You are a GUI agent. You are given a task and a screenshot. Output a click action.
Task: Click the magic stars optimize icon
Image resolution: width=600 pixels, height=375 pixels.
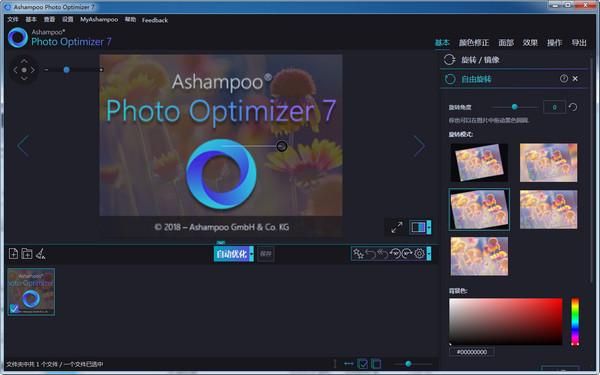[x=359, y=253]
